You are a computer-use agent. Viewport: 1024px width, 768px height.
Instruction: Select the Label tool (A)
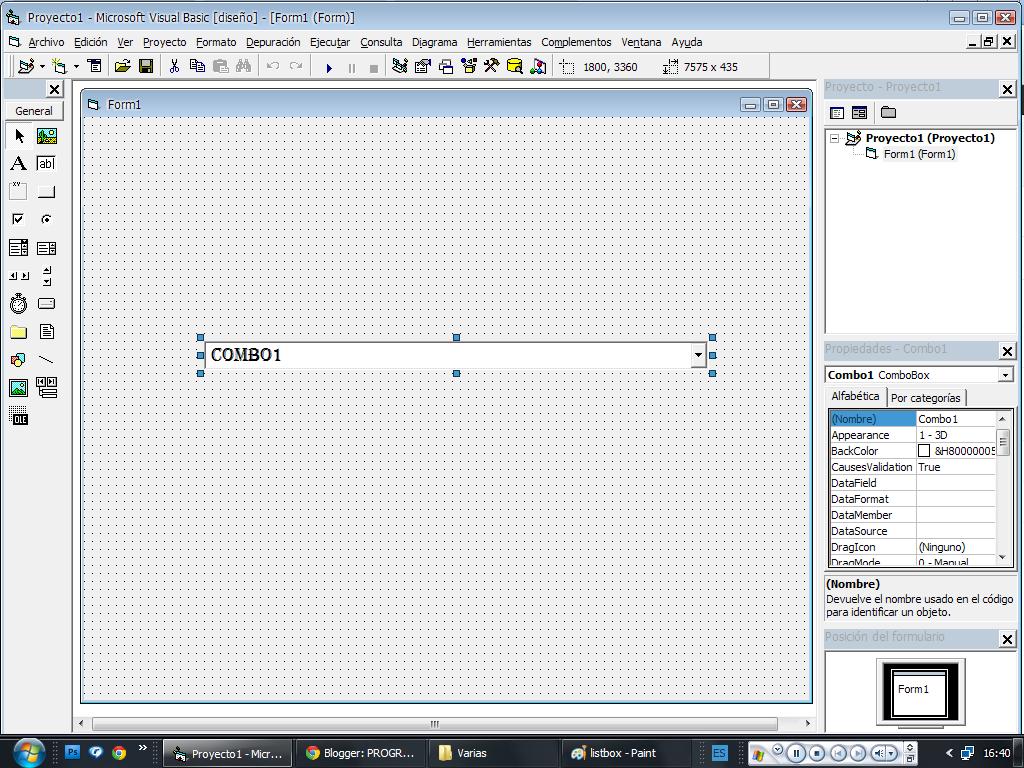(19, 163)
